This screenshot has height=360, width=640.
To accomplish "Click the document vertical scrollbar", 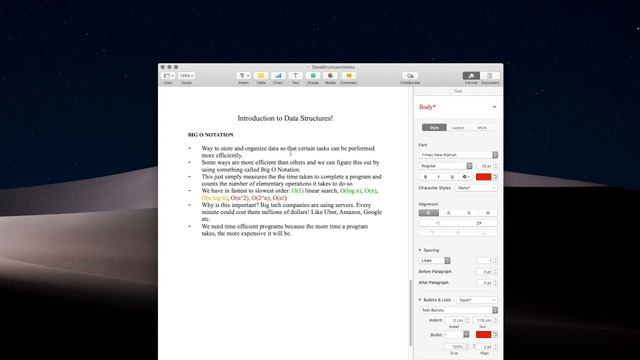I will [x=410, y=313].
